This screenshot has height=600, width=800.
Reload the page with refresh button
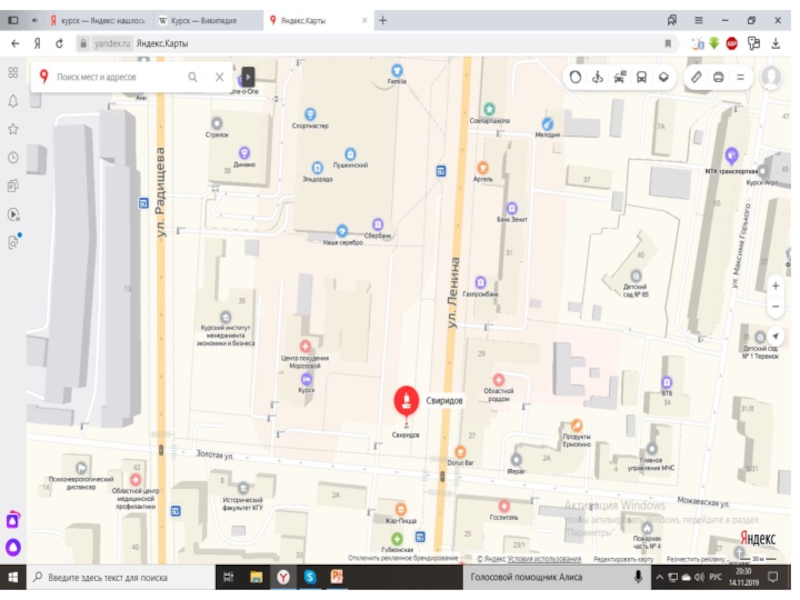coord(60,43)
